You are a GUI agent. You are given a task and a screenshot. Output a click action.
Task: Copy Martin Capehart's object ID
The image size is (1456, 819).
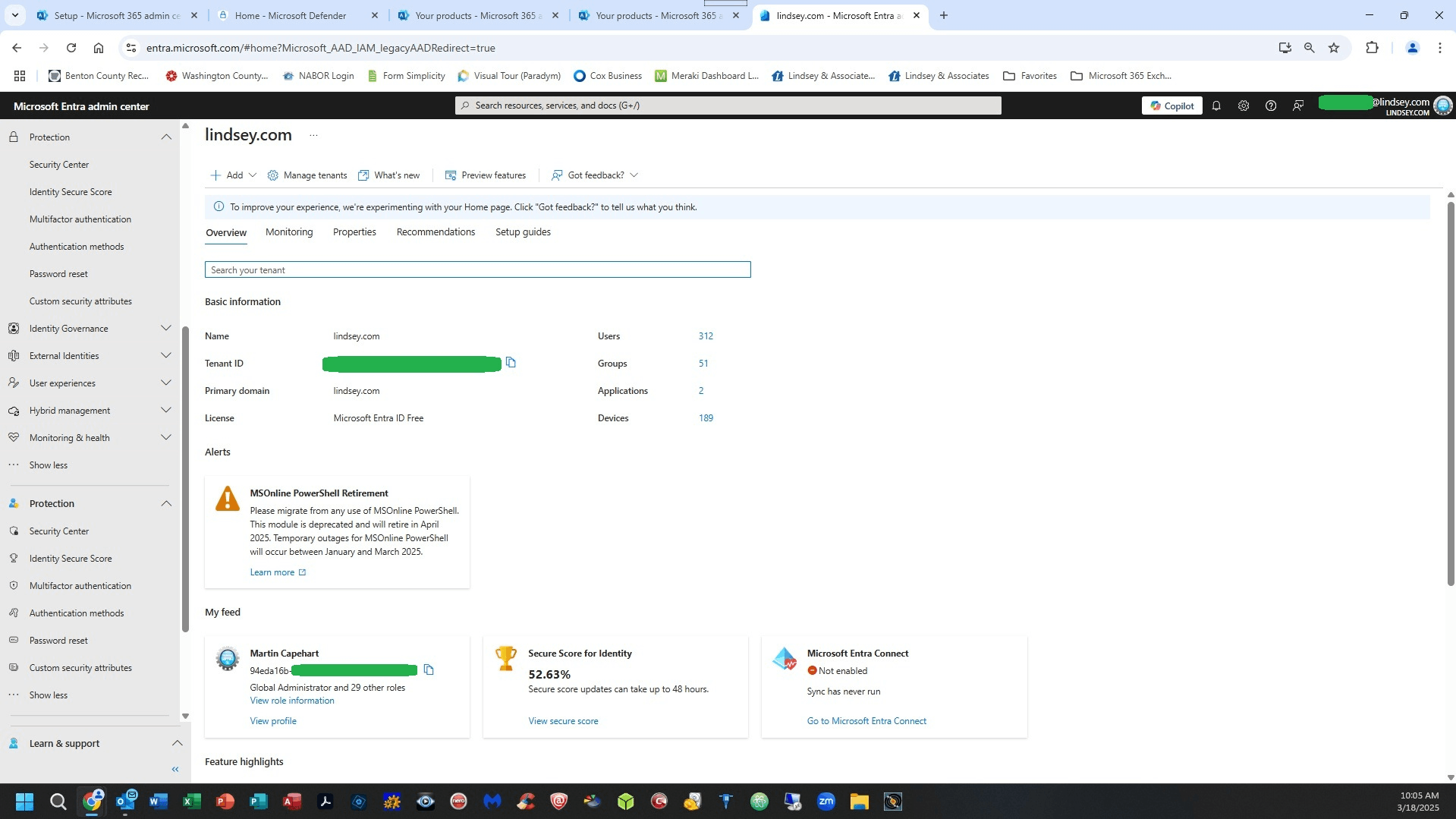pos(429,669)
